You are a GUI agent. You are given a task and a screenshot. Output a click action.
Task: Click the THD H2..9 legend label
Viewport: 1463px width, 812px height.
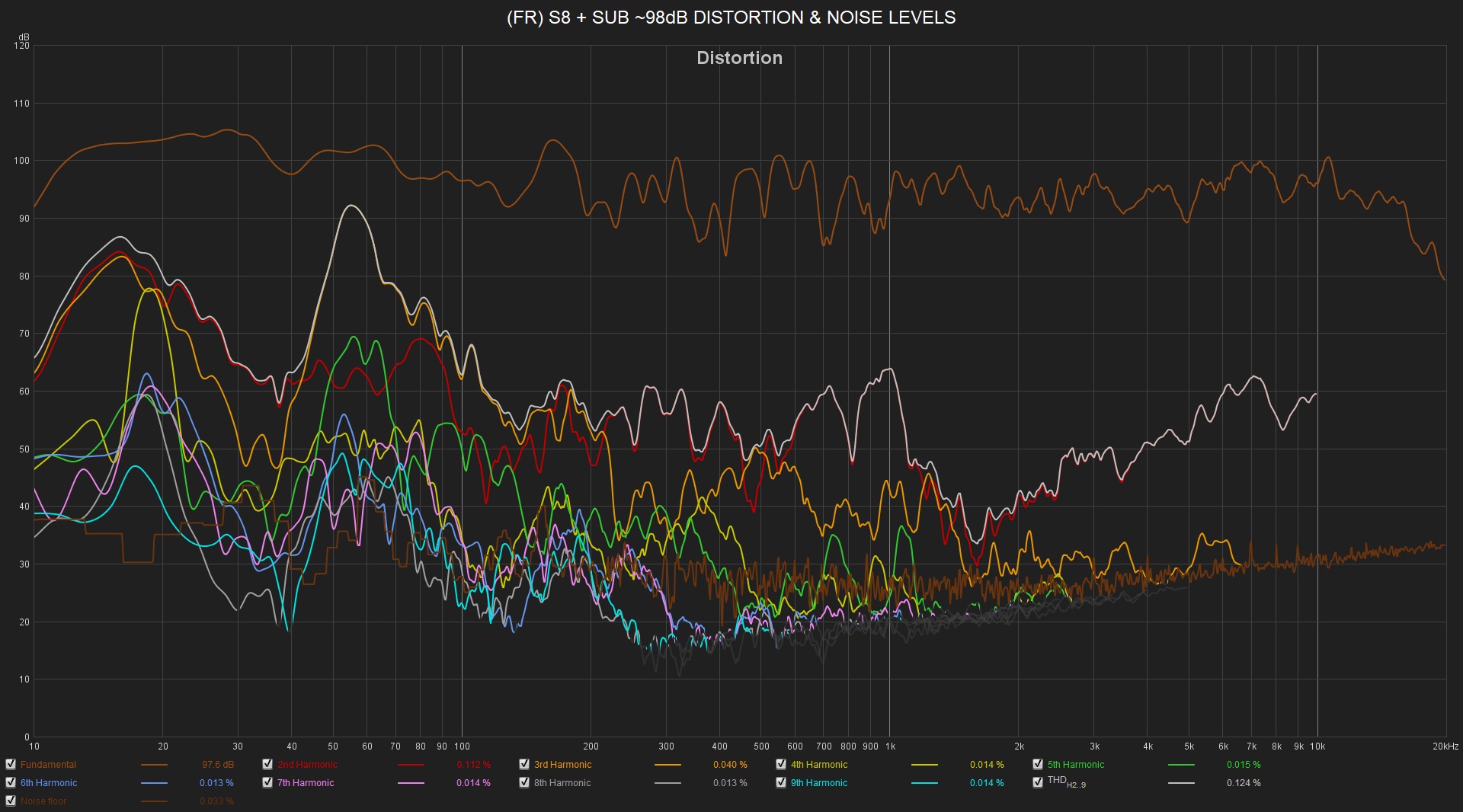point(1066,782)
